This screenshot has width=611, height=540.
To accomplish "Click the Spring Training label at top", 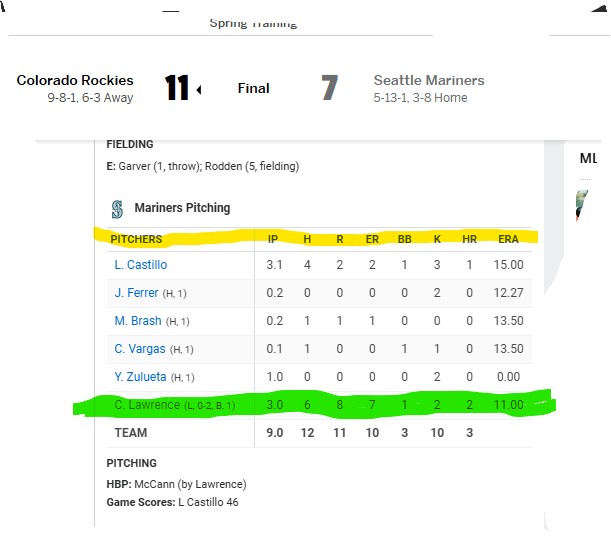I will 252,22.
